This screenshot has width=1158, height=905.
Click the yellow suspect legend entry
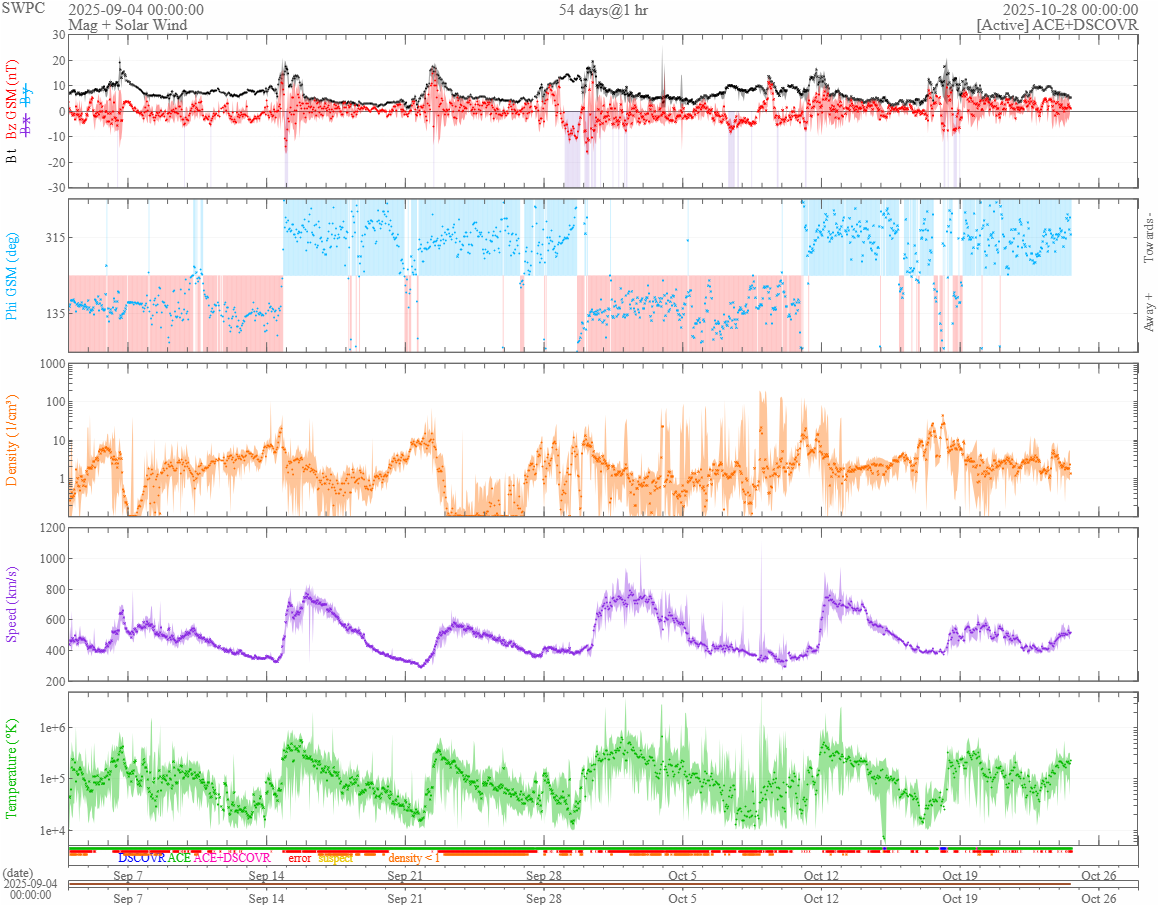335,858
